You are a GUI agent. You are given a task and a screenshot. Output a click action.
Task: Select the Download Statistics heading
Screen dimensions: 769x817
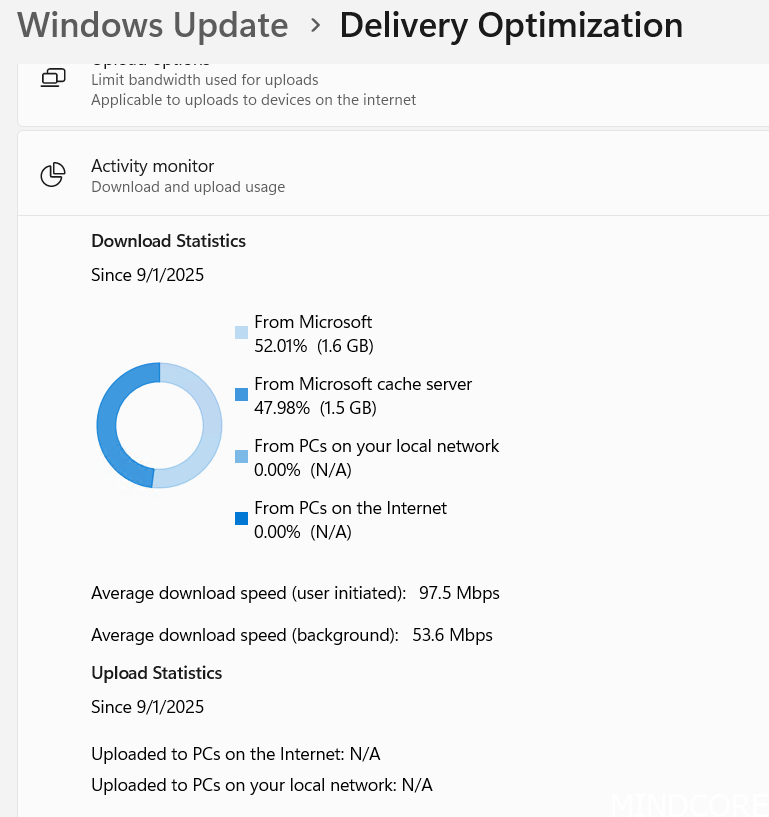[168, 241]
